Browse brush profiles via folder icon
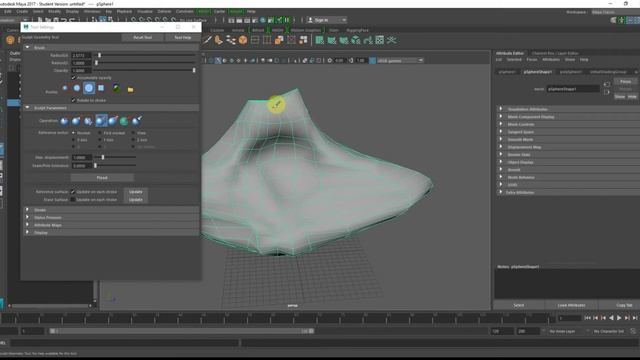This screenshot has height=360, width=640. point(130,89)
